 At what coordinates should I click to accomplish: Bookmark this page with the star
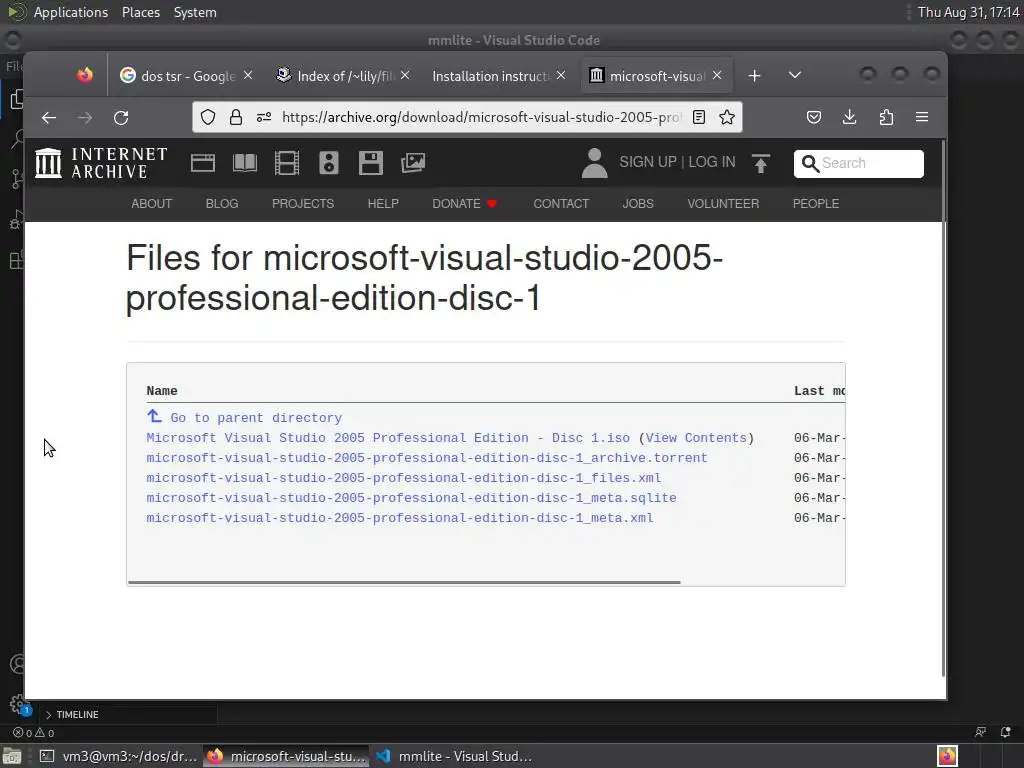727,117
